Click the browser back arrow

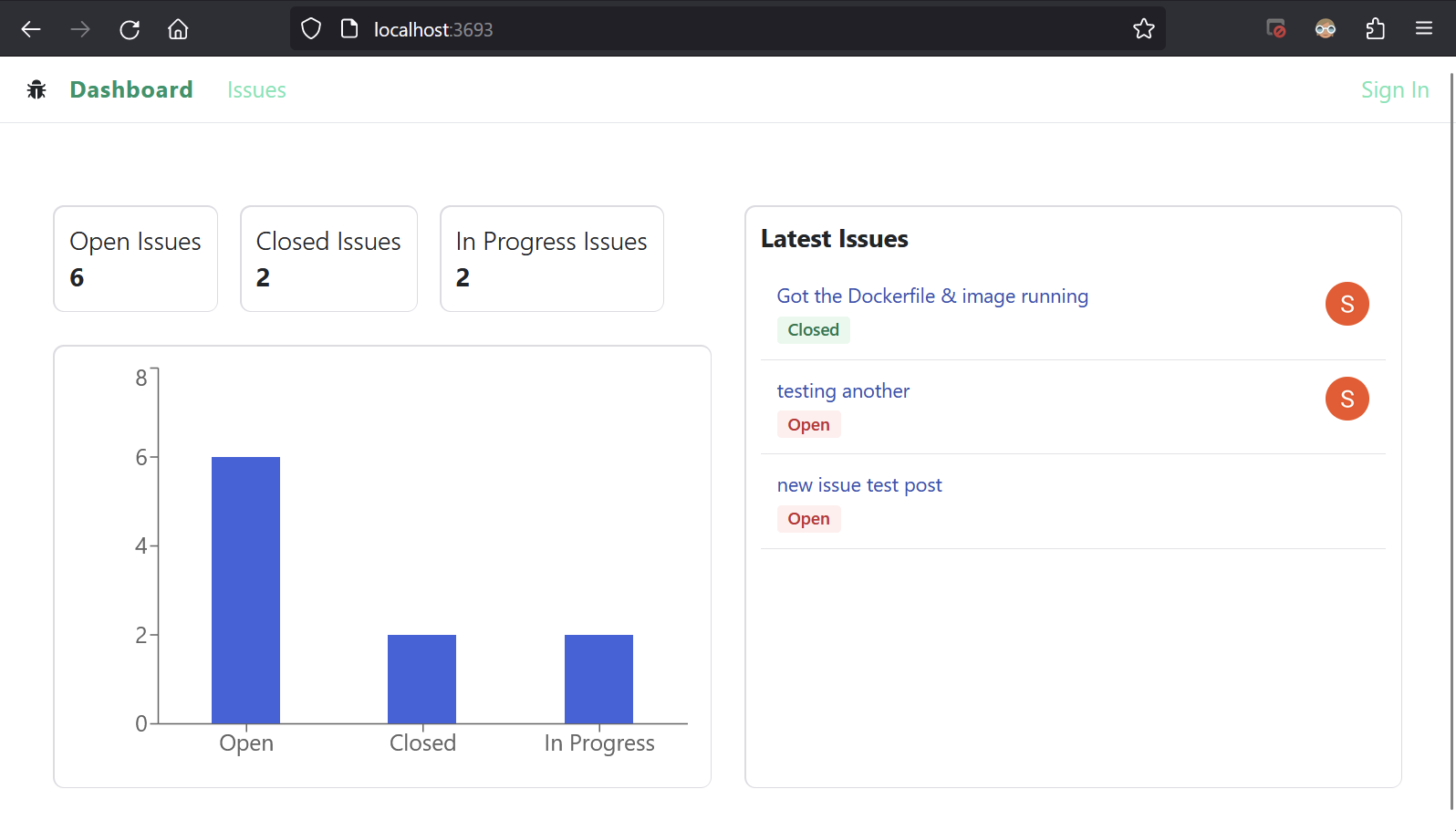(31, 29)
